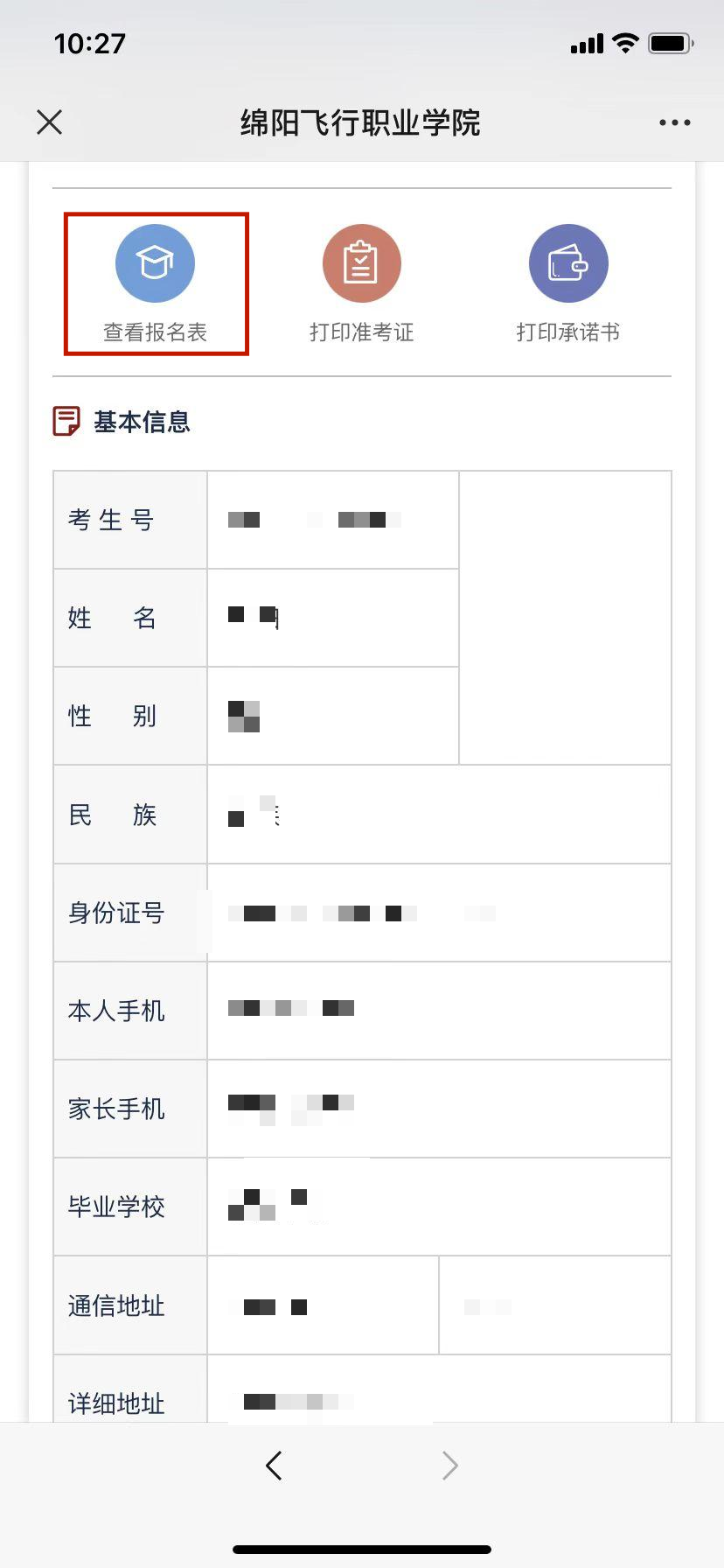Tap the red clipboard admission ticket icon
The width and height of the screenshot is (724, 1568).
tap(361, 263)
